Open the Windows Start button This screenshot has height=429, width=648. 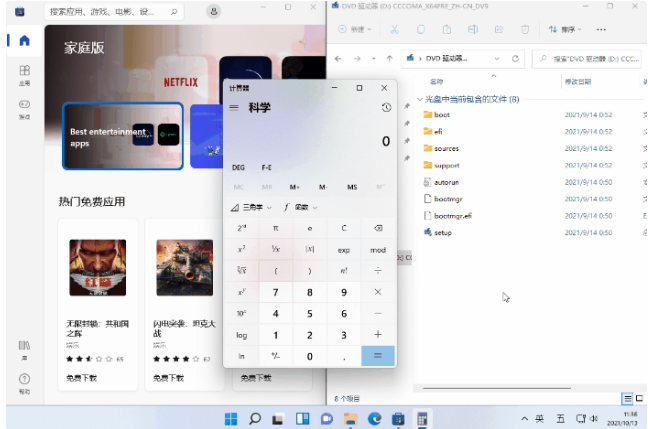[x=231, y=419]
